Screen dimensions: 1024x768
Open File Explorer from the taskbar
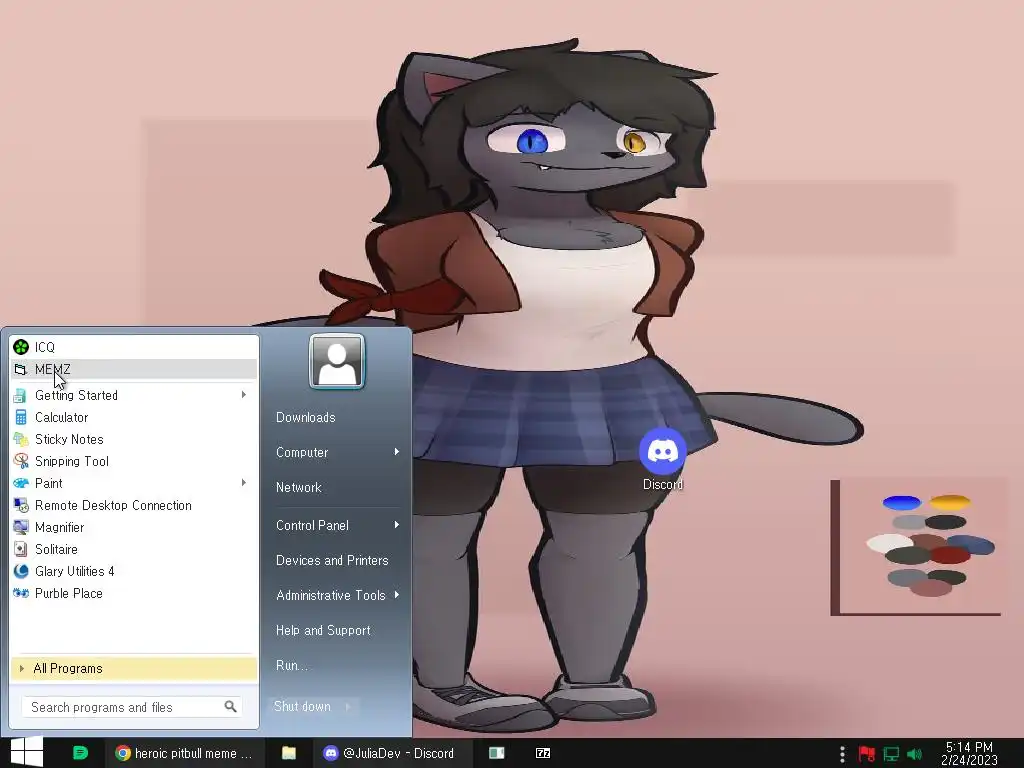pos(289,753)
